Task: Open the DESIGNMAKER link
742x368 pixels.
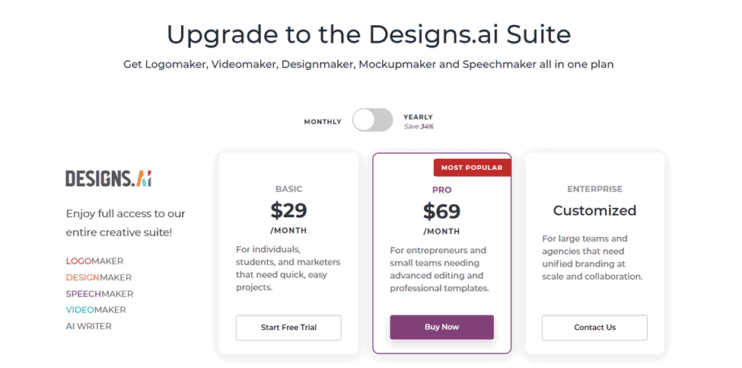Action: pos(98,278)
